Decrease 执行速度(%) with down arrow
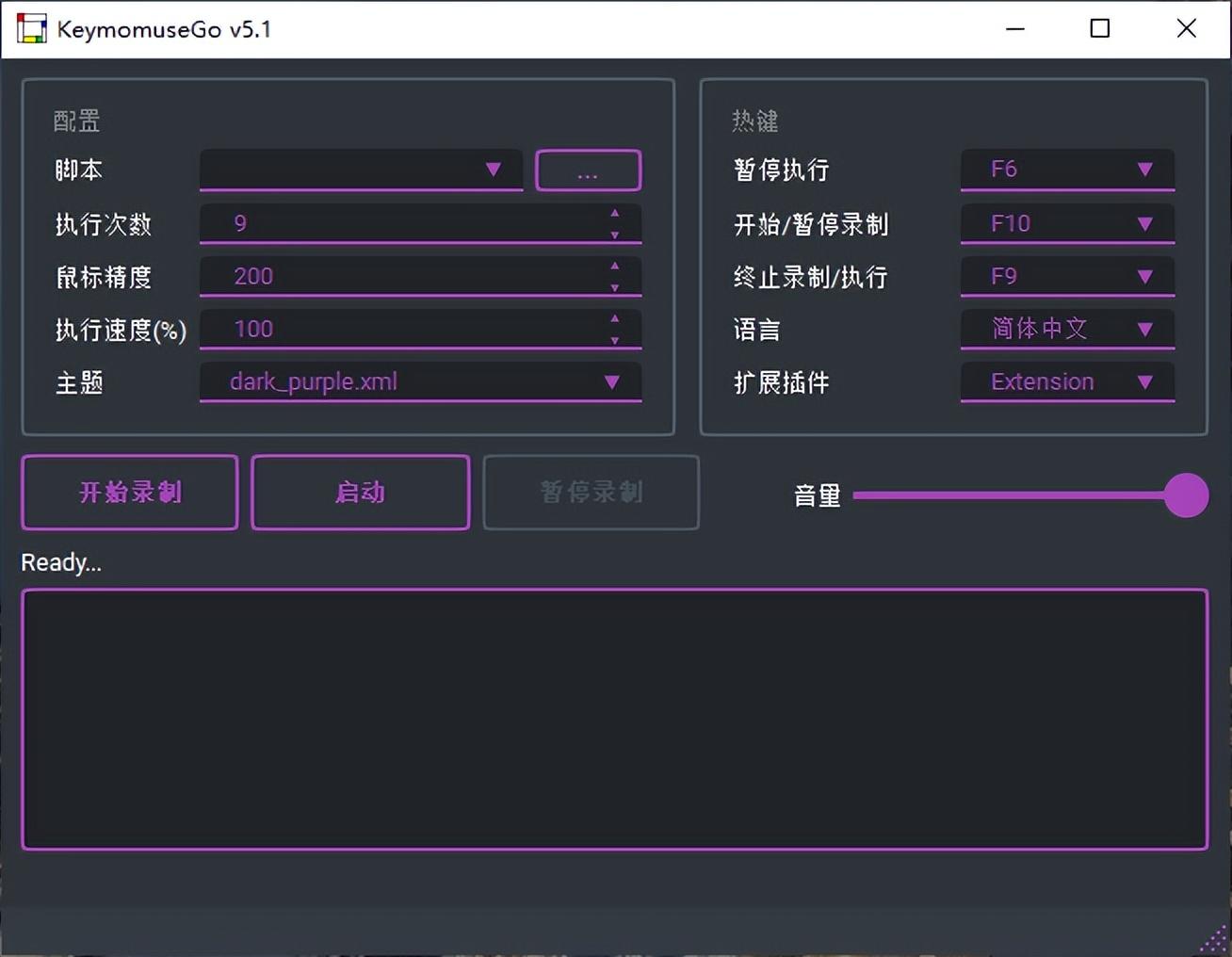Image resolution: width=1232 pixels, height=957 pixels. [614, 340]
